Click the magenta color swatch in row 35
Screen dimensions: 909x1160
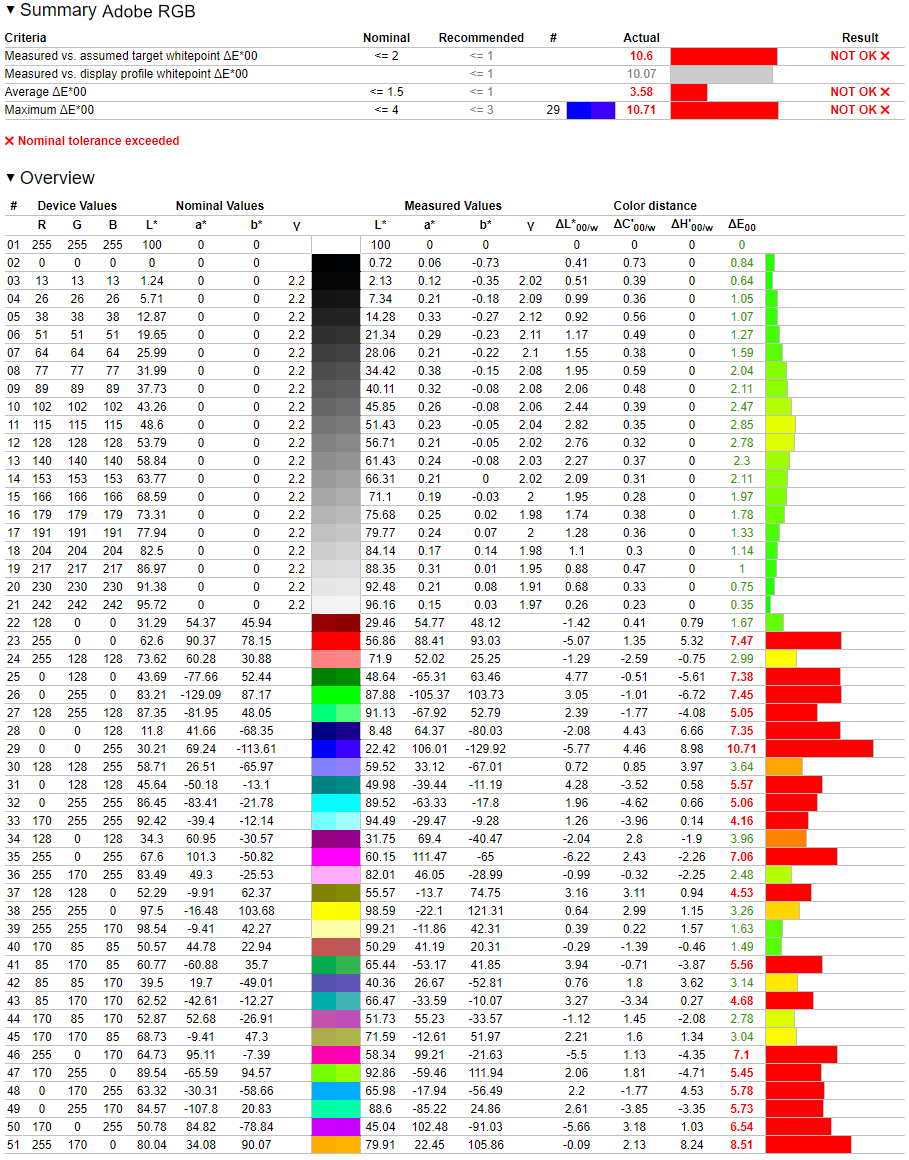coord(336,857)
